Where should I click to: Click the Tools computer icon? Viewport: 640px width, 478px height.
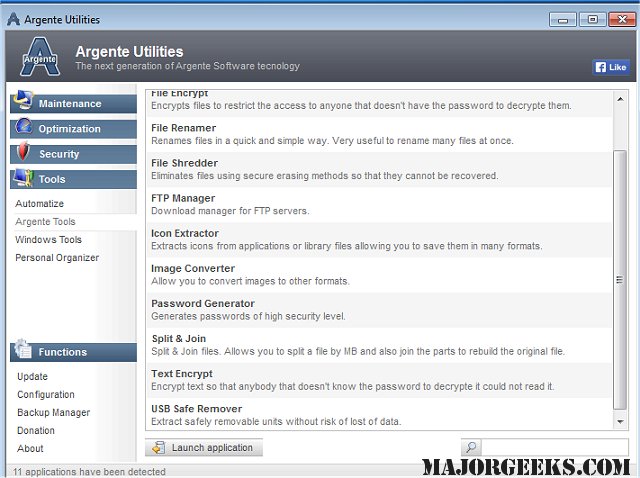pos(23,178)
